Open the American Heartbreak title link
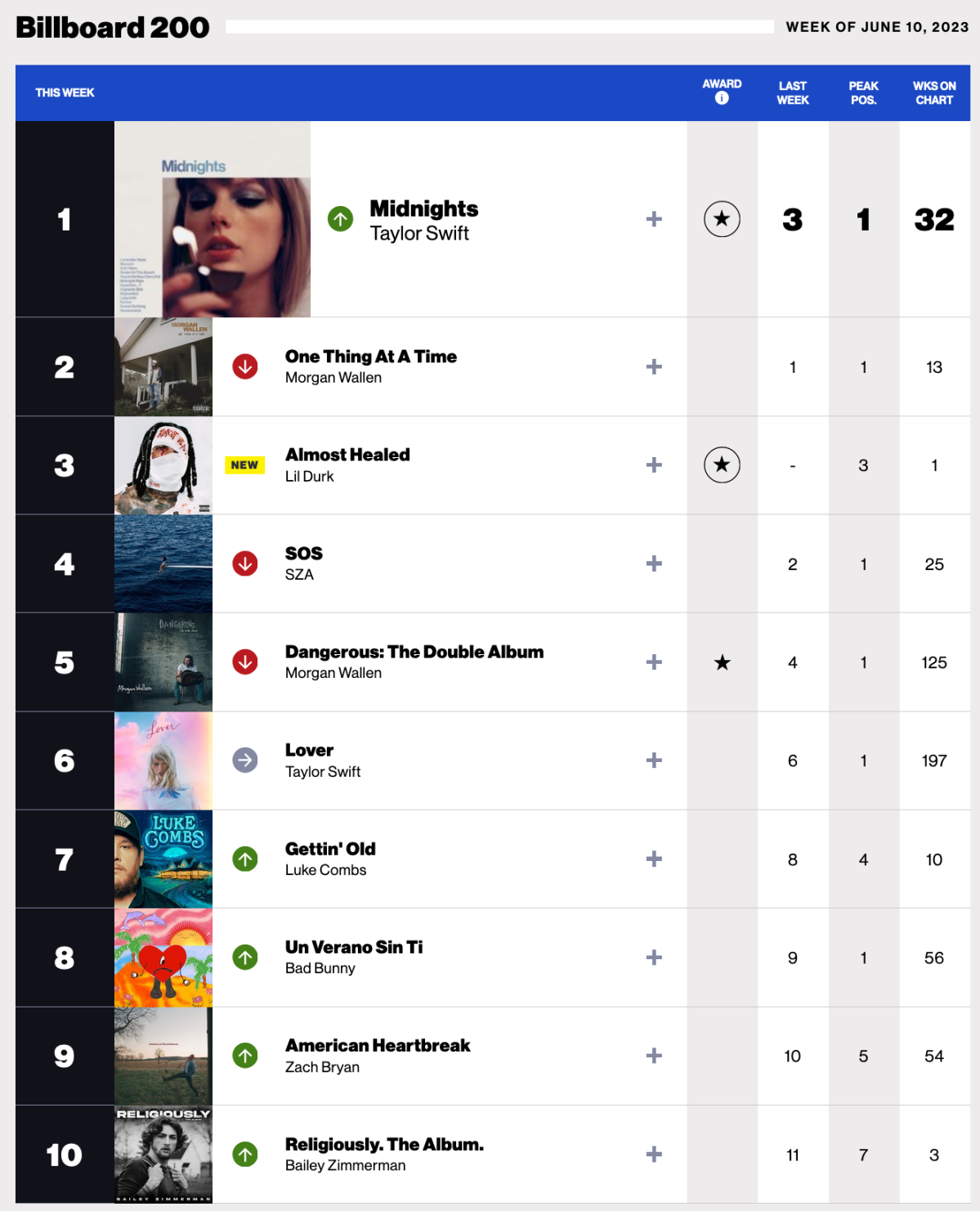 [x=378, y=1046]
